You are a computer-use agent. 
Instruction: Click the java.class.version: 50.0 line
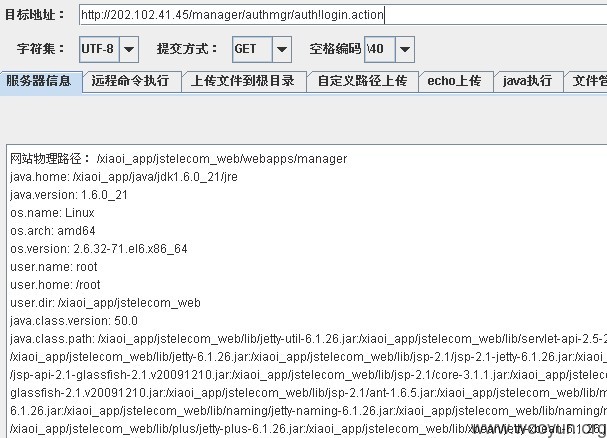click(74, 321)
